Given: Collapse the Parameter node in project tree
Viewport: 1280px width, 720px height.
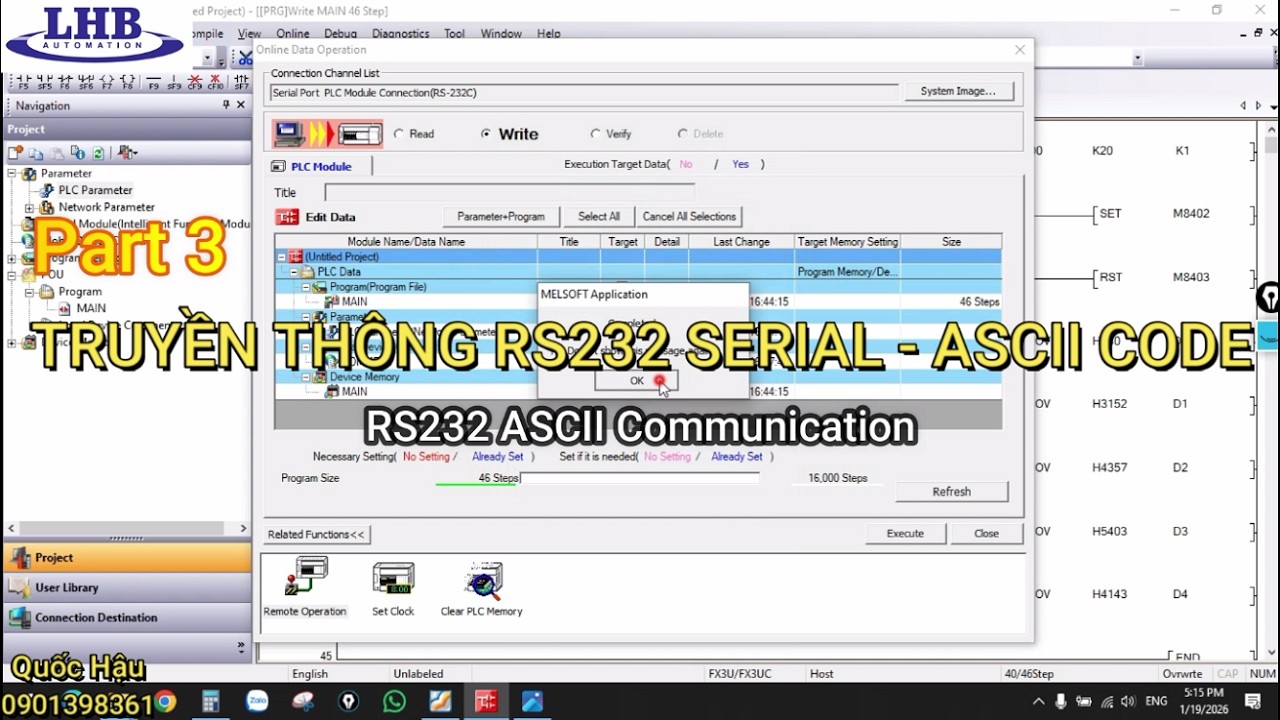Looking at the screenshot, I should [x=13, y=174].
